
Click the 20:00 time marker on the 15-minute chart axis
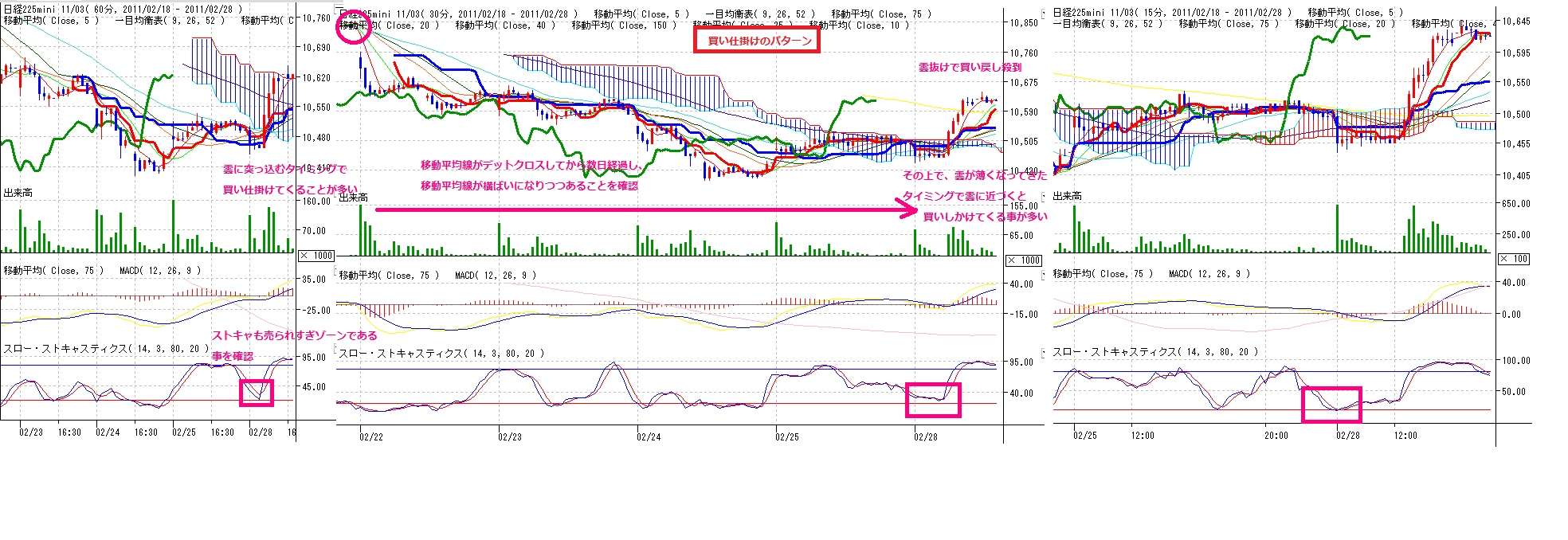coord(1276,436)
